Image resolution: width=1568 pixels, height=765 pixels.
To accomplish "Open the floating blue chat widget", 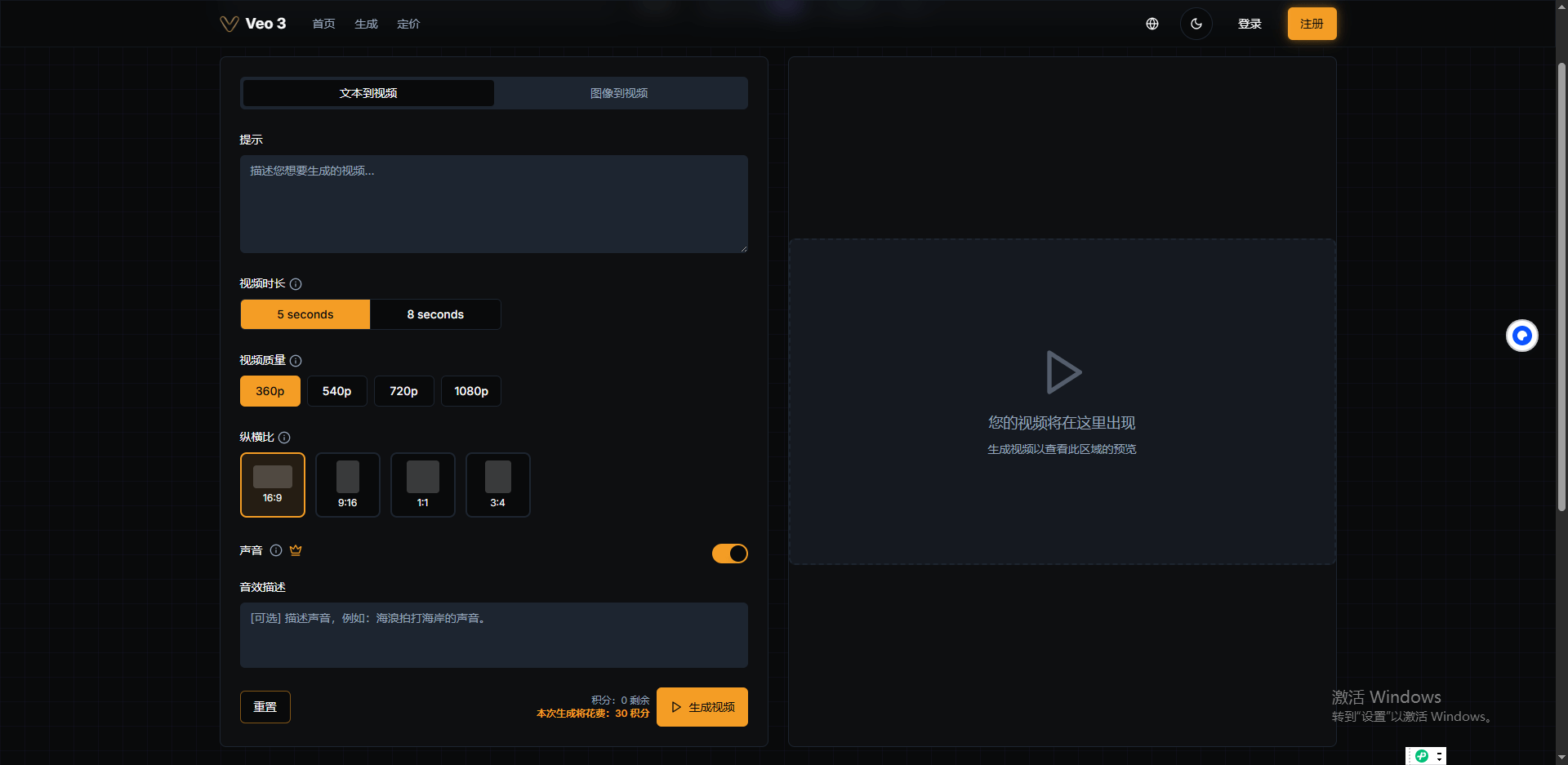I will point(1521,336).
